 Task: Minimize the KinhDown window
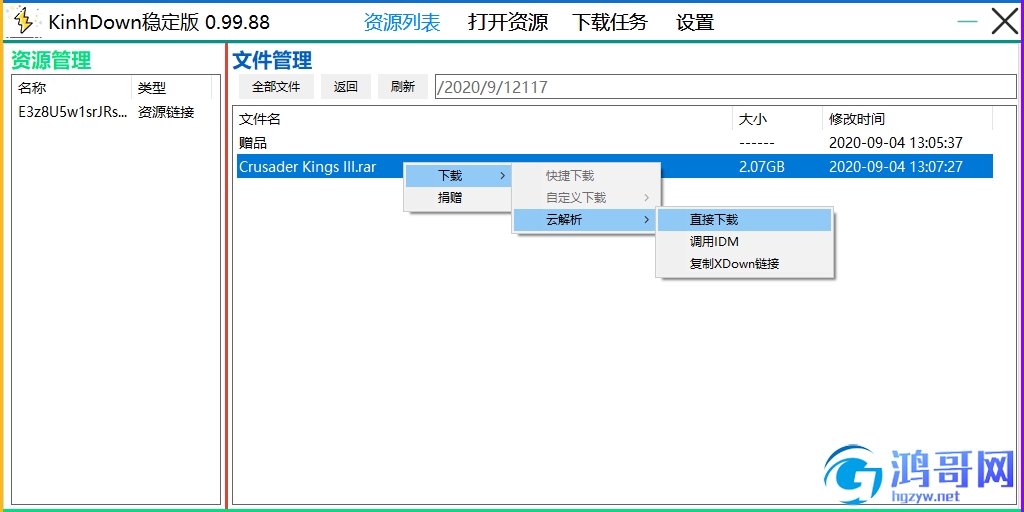point(967,22)
